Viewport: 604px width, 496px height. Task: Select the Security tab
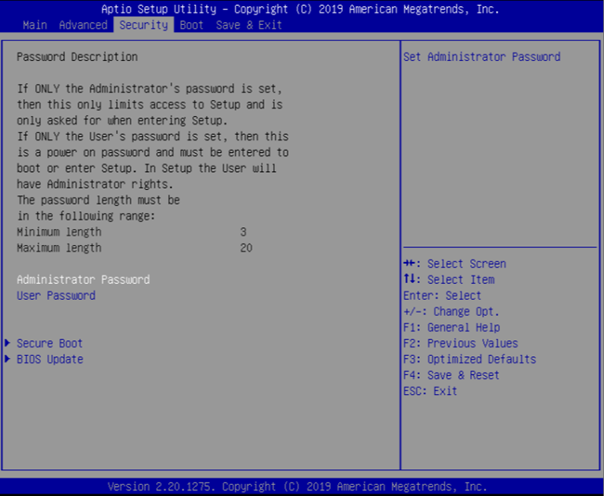[x=143, y=24]
